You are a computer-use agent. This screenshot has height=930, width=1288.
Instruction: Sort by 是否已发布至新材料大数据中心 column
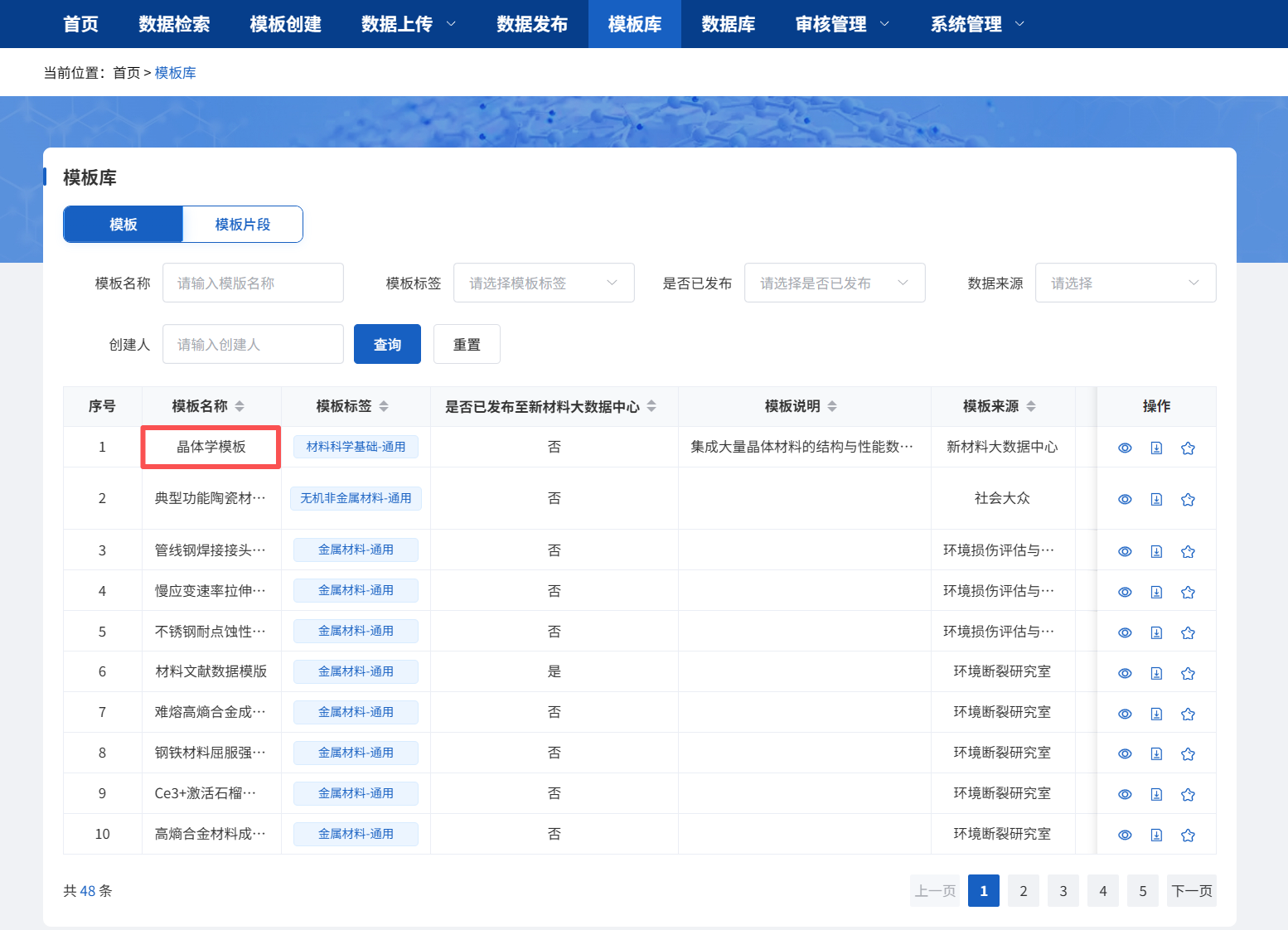pyautogui.click(x=652, y=406)
